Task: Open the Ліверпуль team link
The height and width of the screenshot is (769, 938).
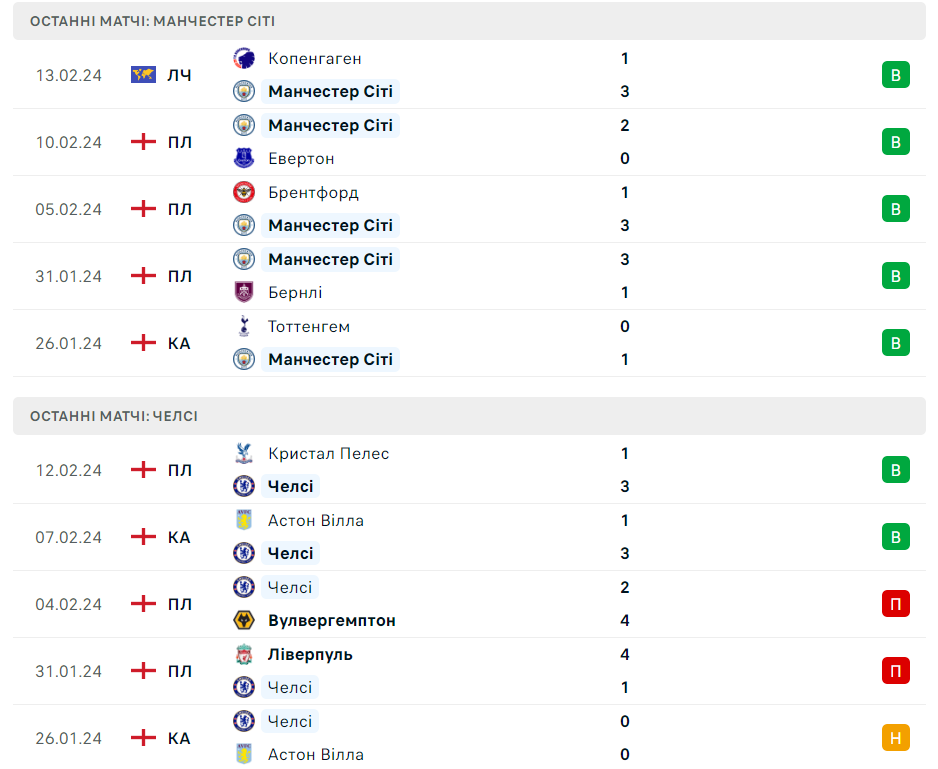Action: click(x=310, y=654)
